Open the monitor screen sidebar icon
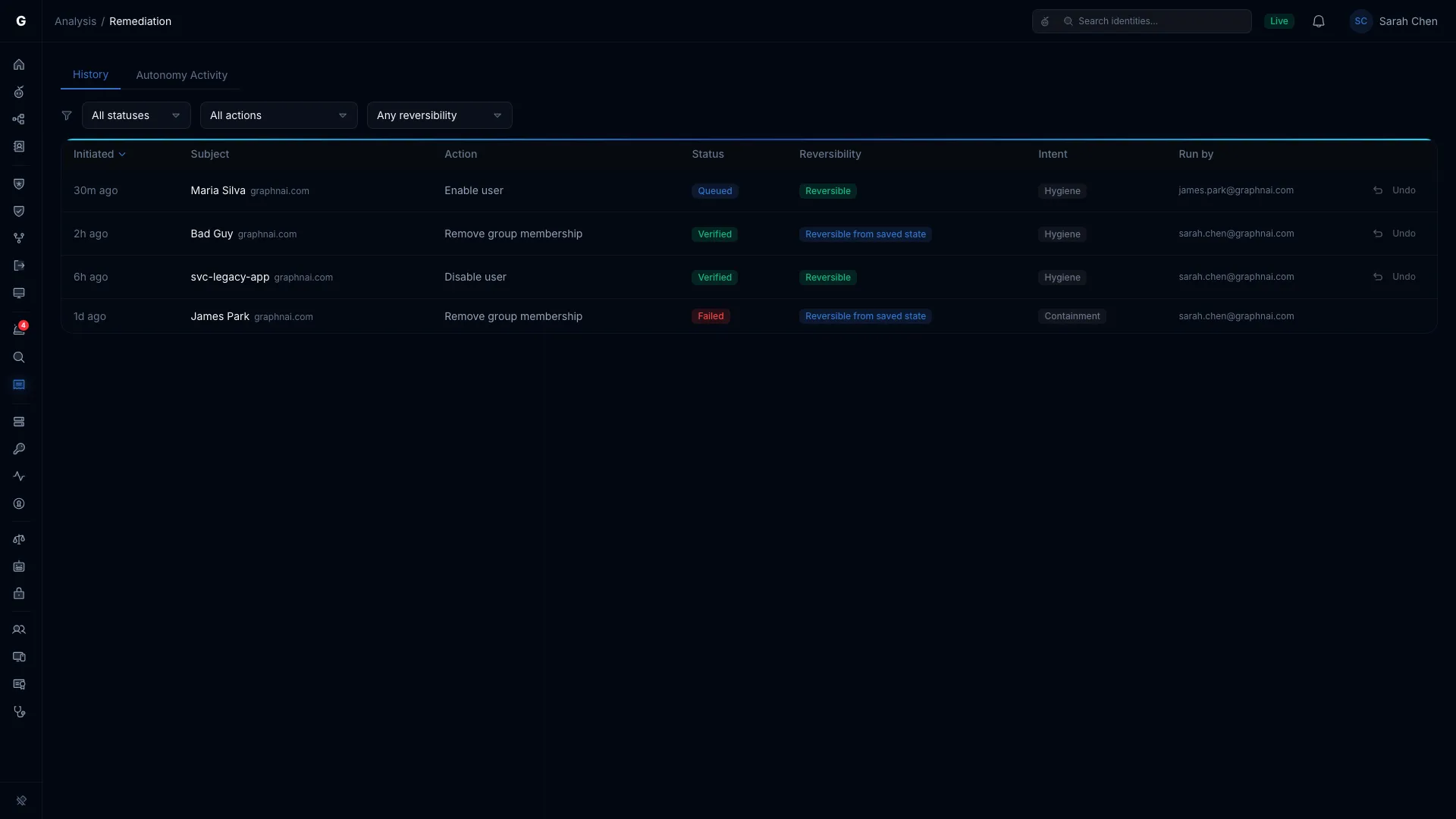Screen dimensions: 1456x819 [19, 293]
